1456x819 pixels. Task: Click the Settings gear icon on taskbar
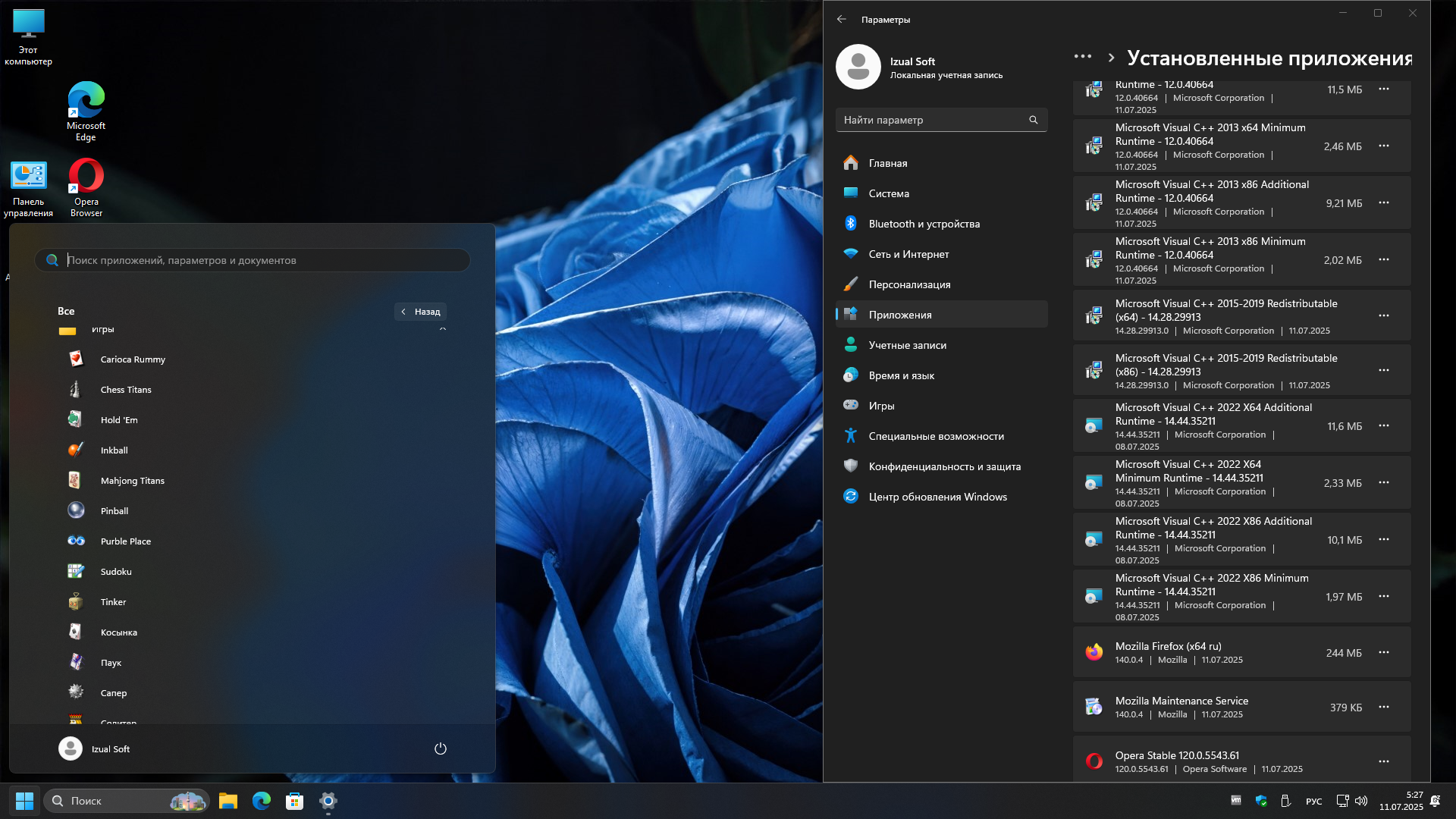[328, 801]
